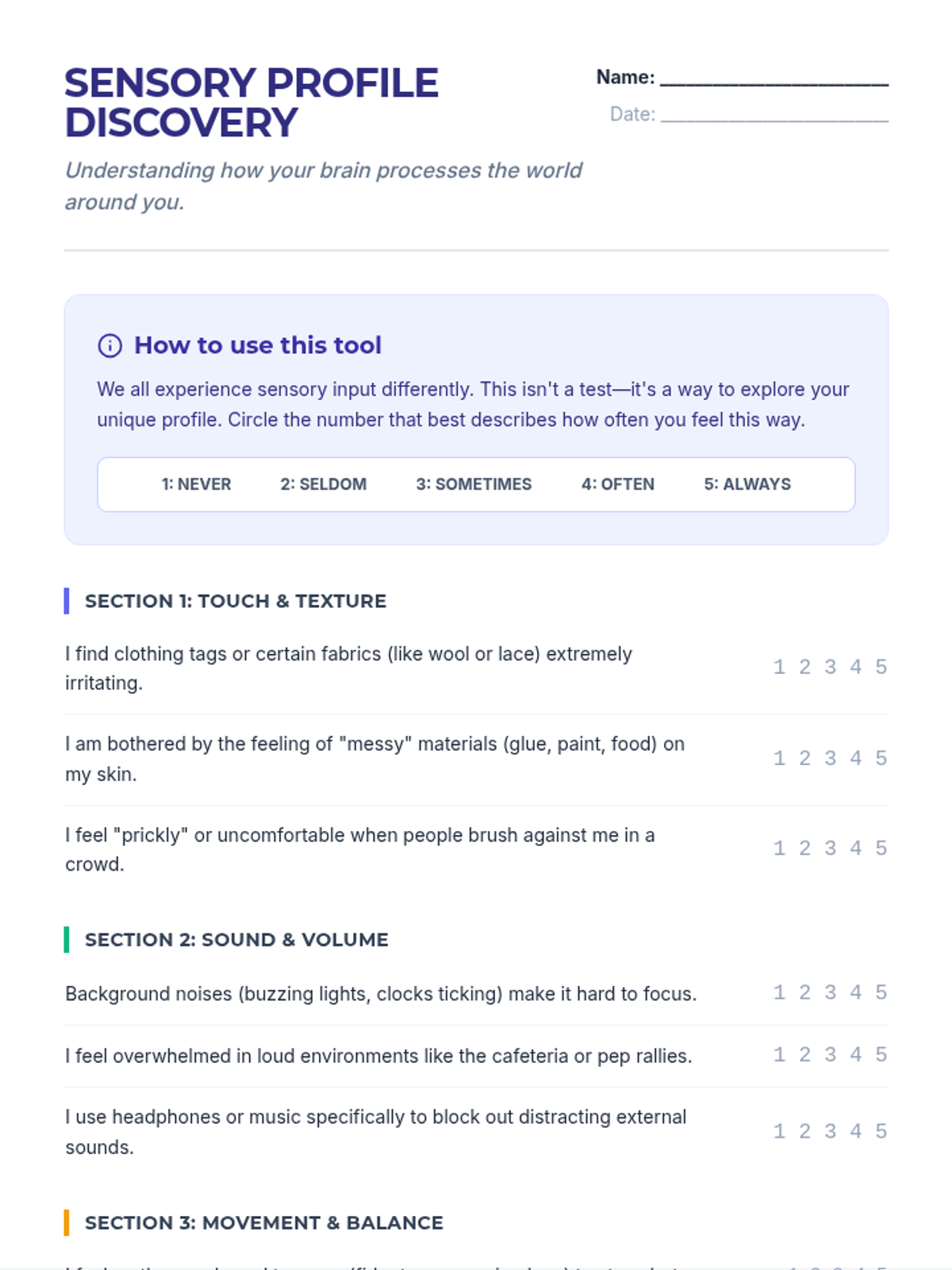
Task: Pick rating 5 for prickly in crowd statement
Action: point(881,848)
